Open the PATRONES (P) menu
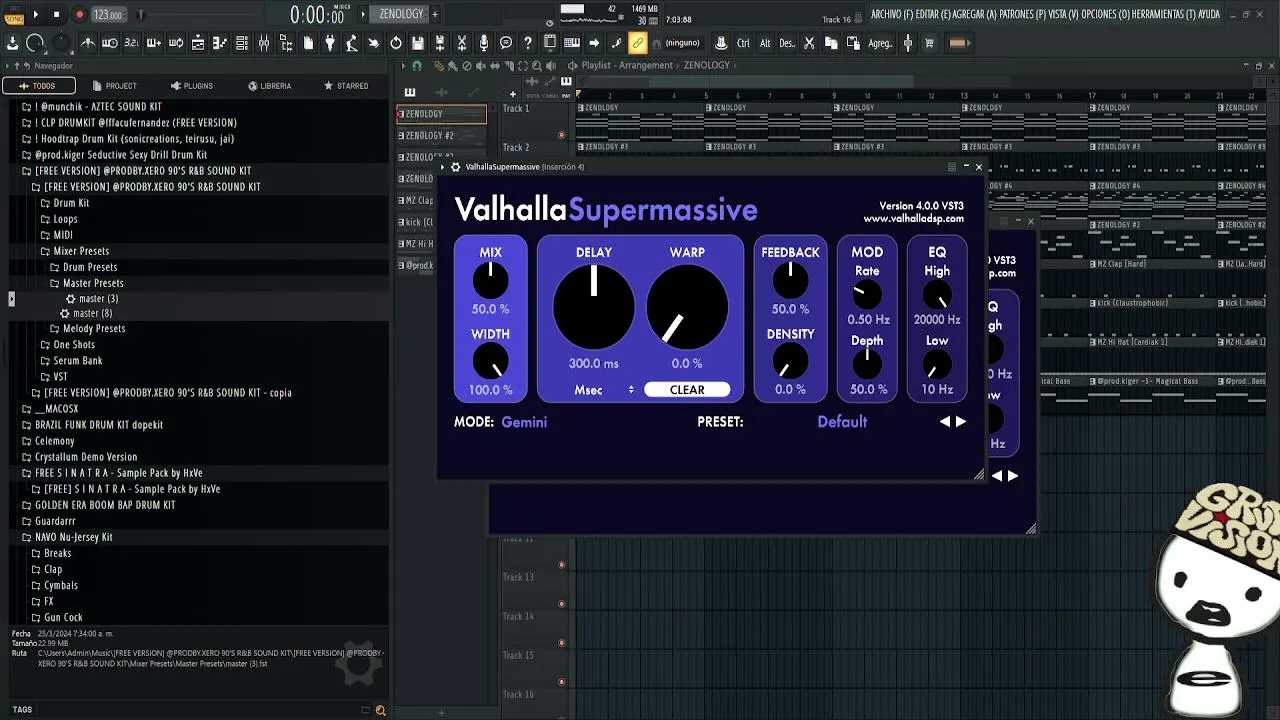Image resolution: width=1280 pixels, height=720 pixels. click(x=1023, y=14)
